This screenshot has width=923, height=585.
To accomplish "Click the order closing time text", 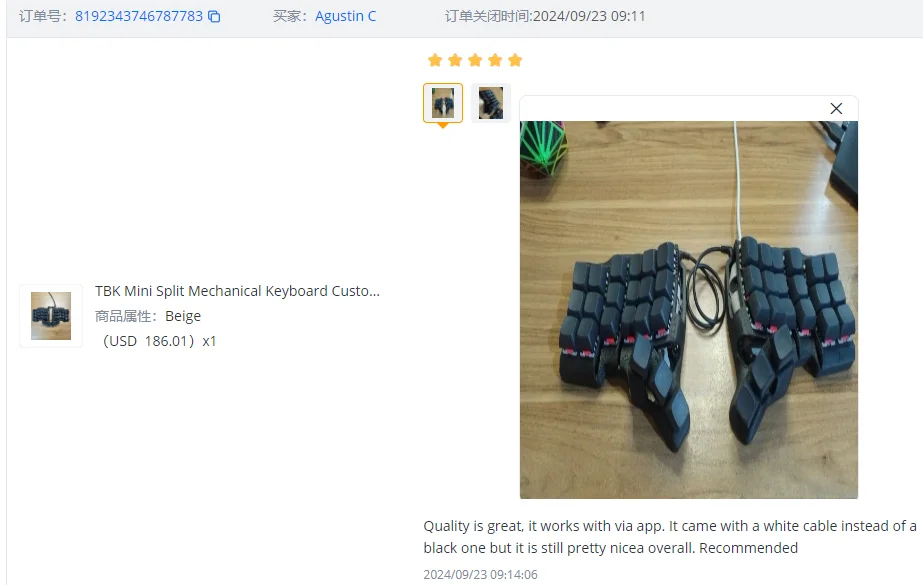I will [x=545, y=16].
